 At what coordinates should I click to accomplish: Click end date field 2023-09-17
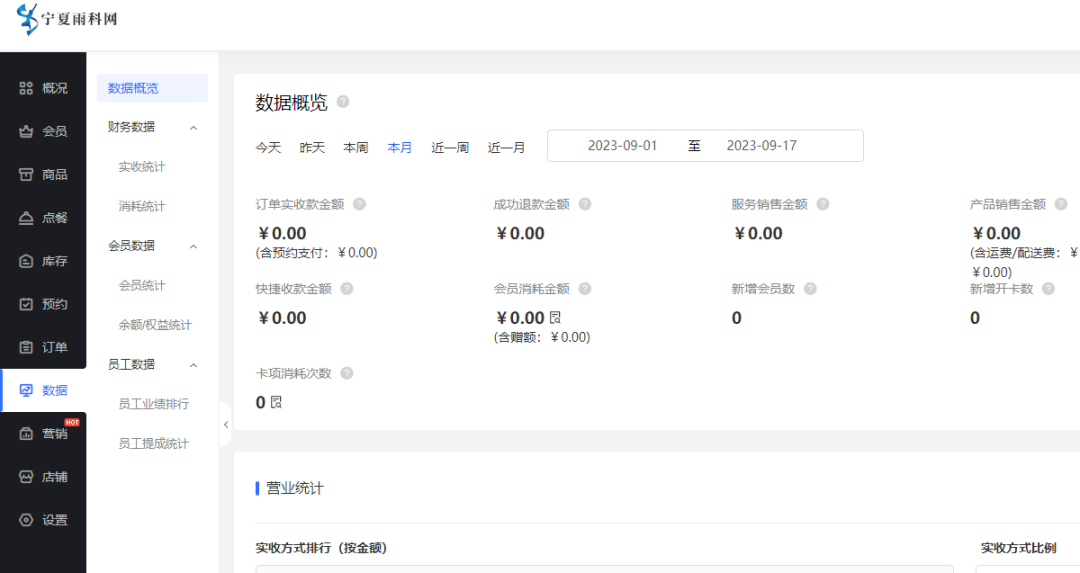pyautogui.click(x=762, y=146)
